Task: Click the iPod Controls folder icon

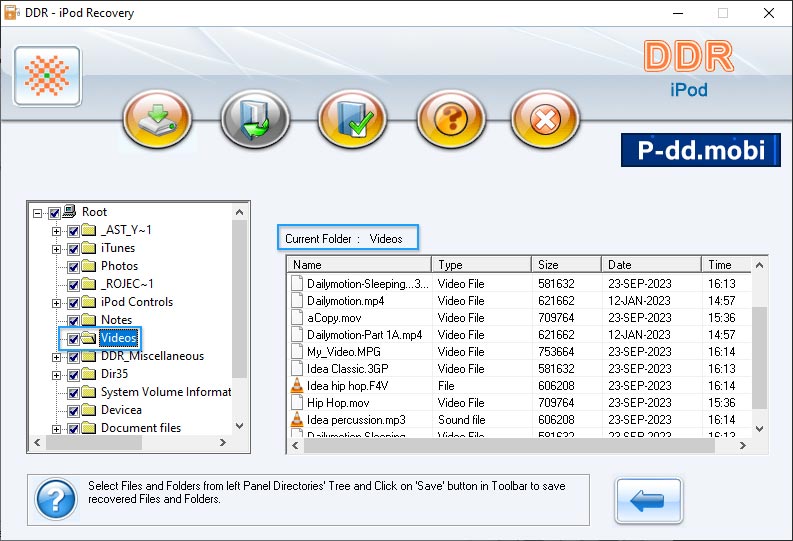Action: (89, 302)
